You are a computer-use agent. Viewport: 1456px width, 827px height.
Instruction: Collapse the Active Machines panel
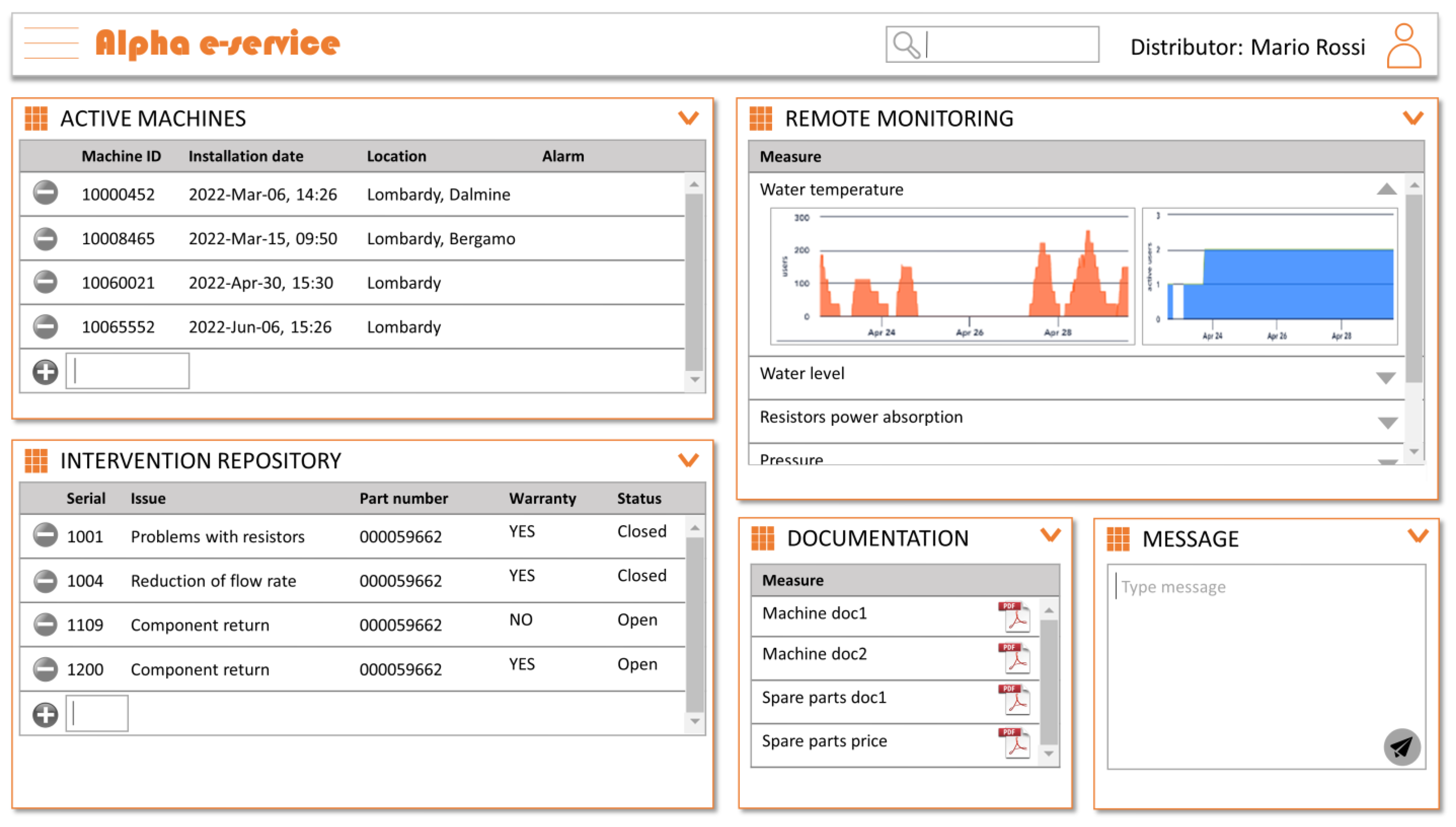688,118
